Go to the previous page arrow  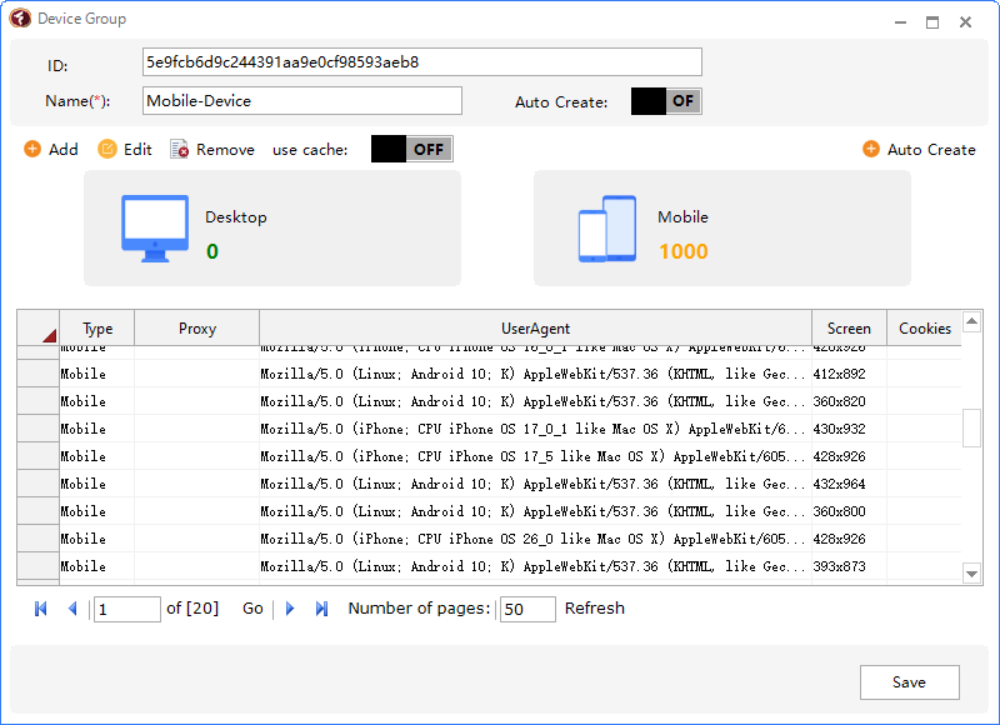(72, 608)
